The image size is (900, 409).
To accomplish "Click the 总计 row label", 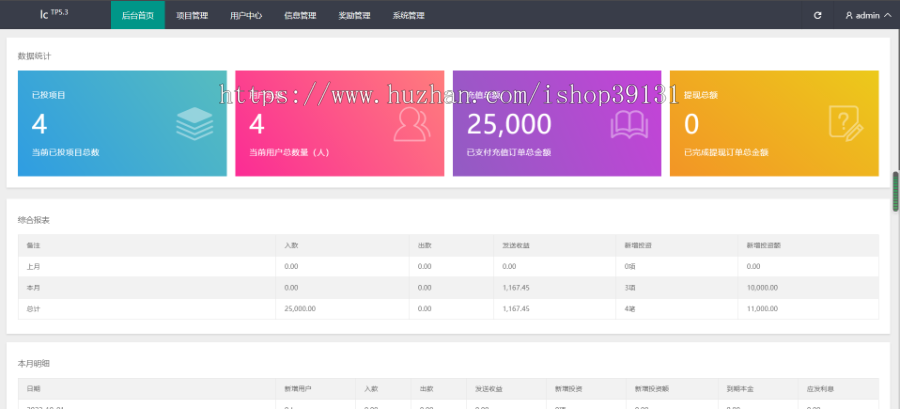I will (x=33, y=309).
